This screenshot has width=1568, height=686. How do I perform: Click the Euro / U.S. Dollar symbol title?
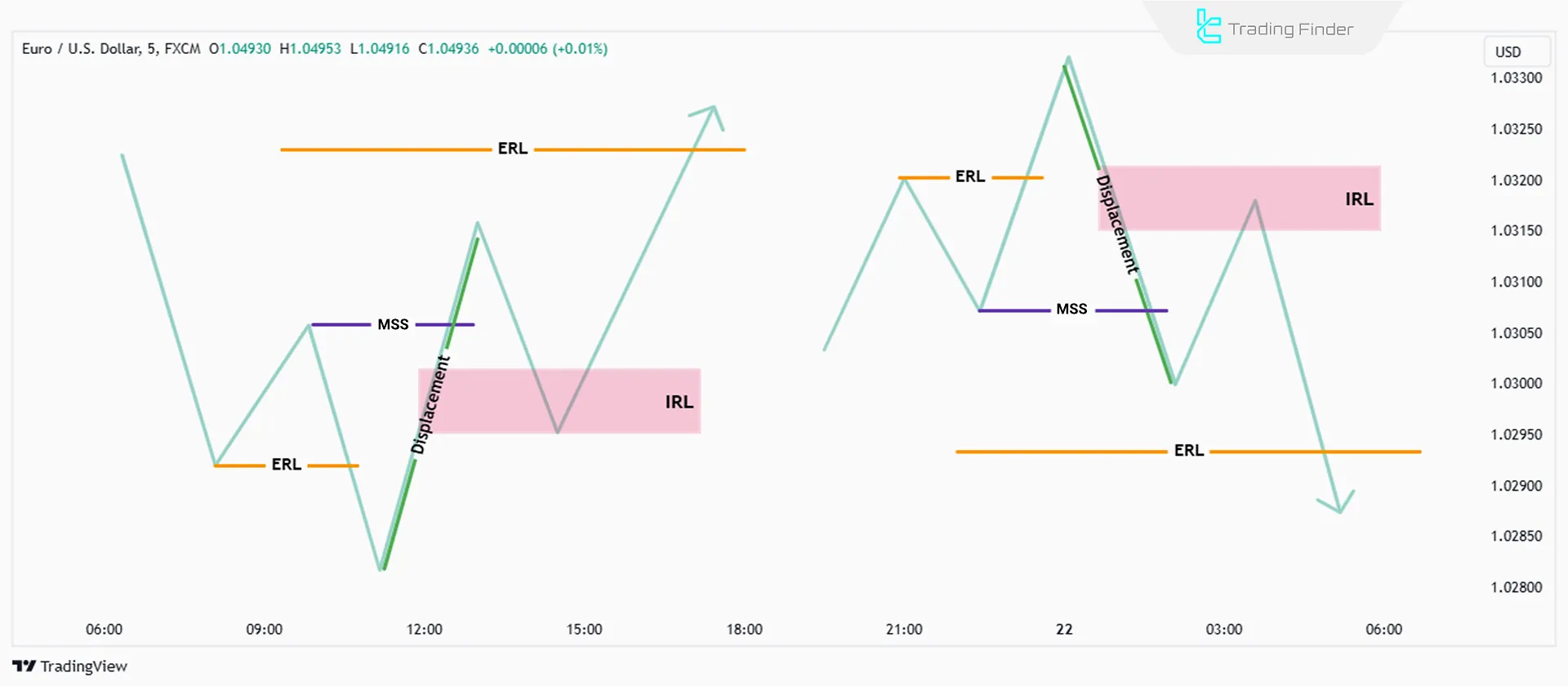(82, 49)
